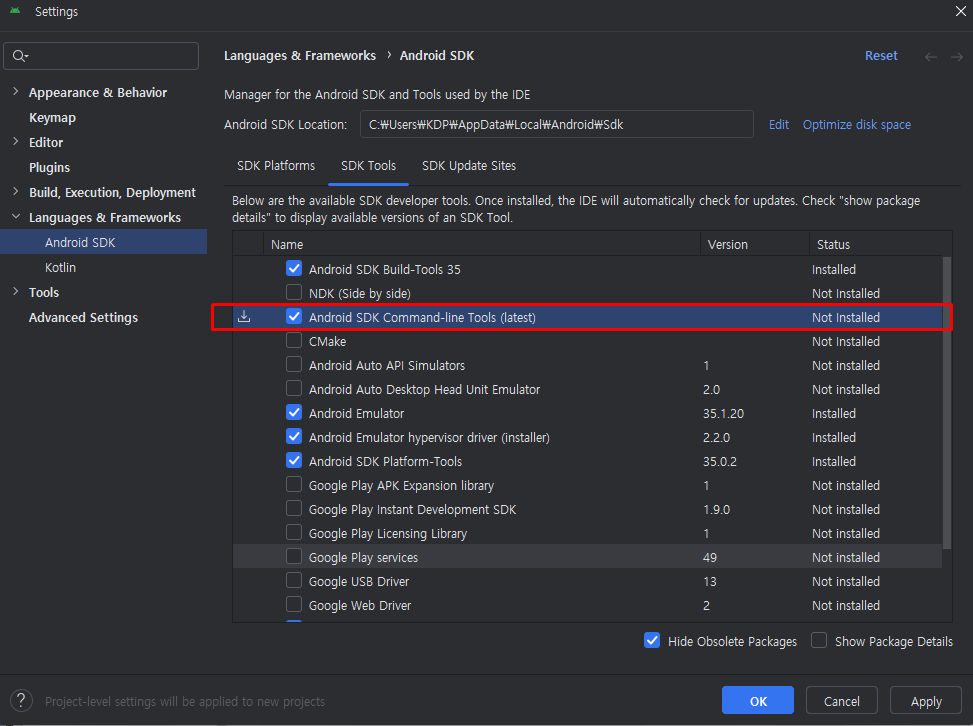Click version 2.2.0 of hypervisor driver
973x726 pixels.
coord(717,437)
